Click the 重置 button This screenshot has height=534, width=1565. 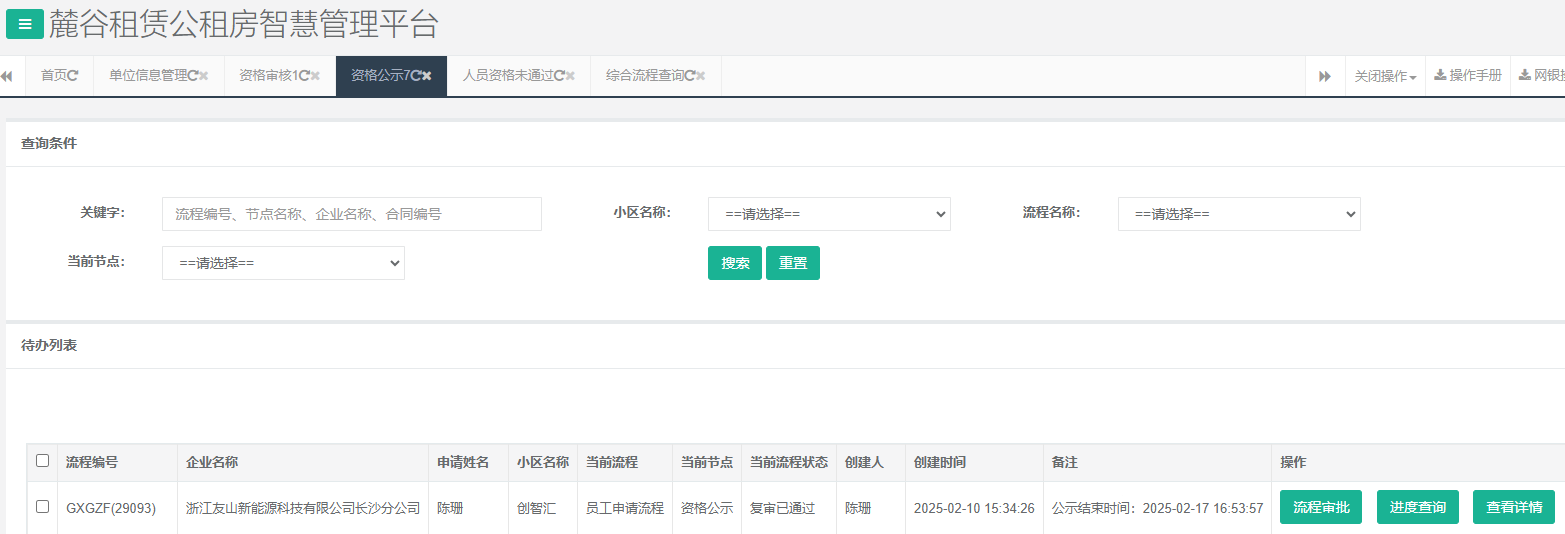(x=793, y=263)
